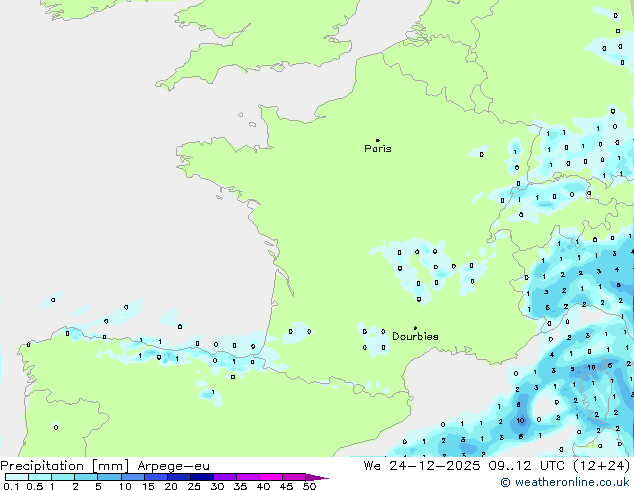Pick the 1 to 2 mm legend swatch
The height and width of the screenshot is (490, 634).
[x=63, y=477]
